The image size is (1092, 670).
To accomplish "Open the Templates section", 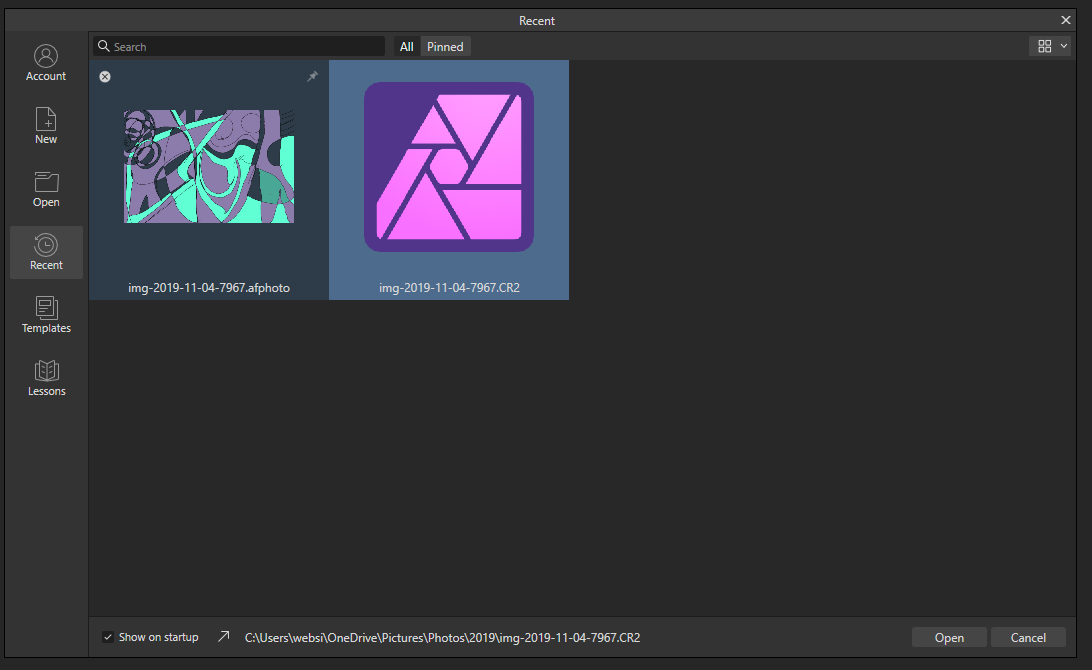I will click(46, 315).
